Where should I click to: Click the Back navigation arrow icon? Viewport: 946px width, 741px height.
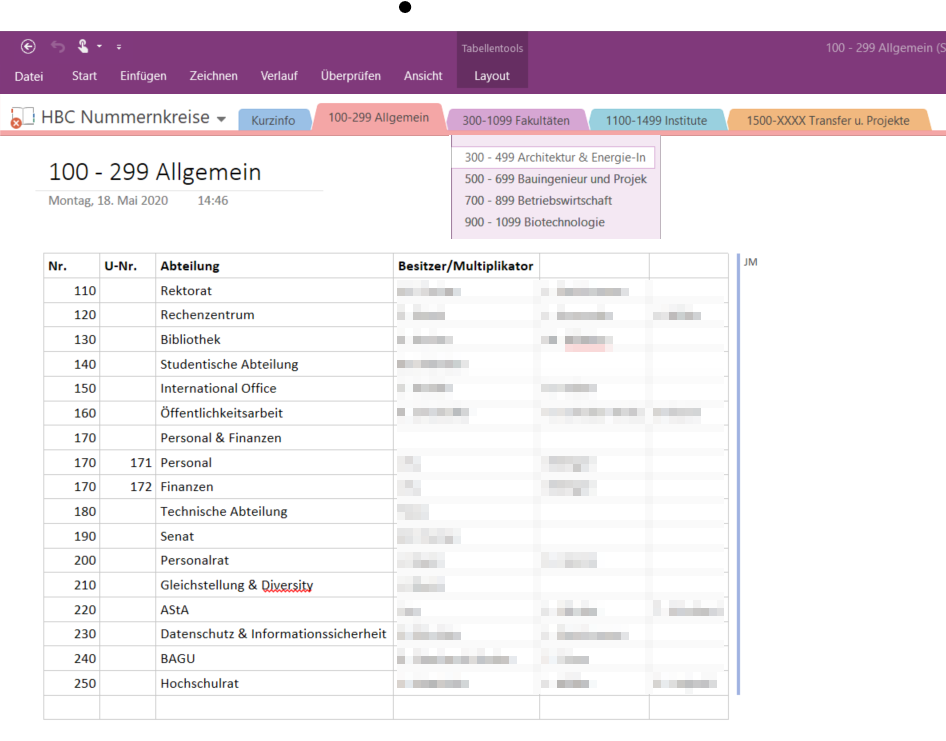tap(28, 46)
